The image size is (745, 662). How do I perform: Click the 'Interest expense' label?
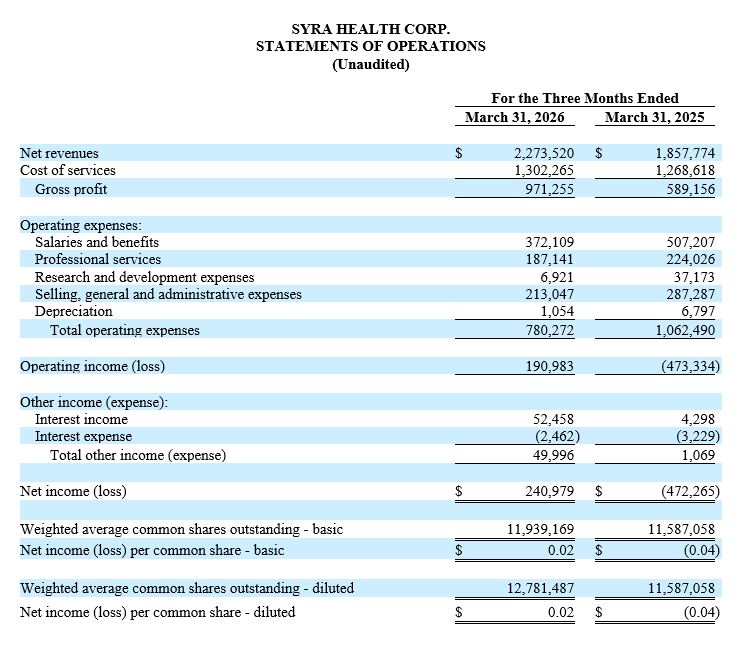84,437
